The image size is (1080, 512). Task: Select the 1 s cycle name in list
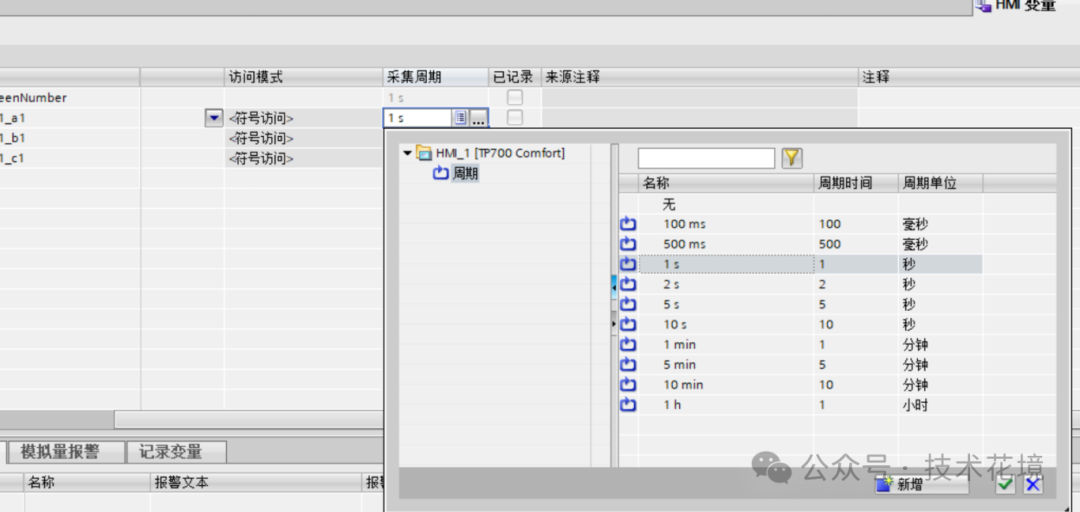(672, 264)
